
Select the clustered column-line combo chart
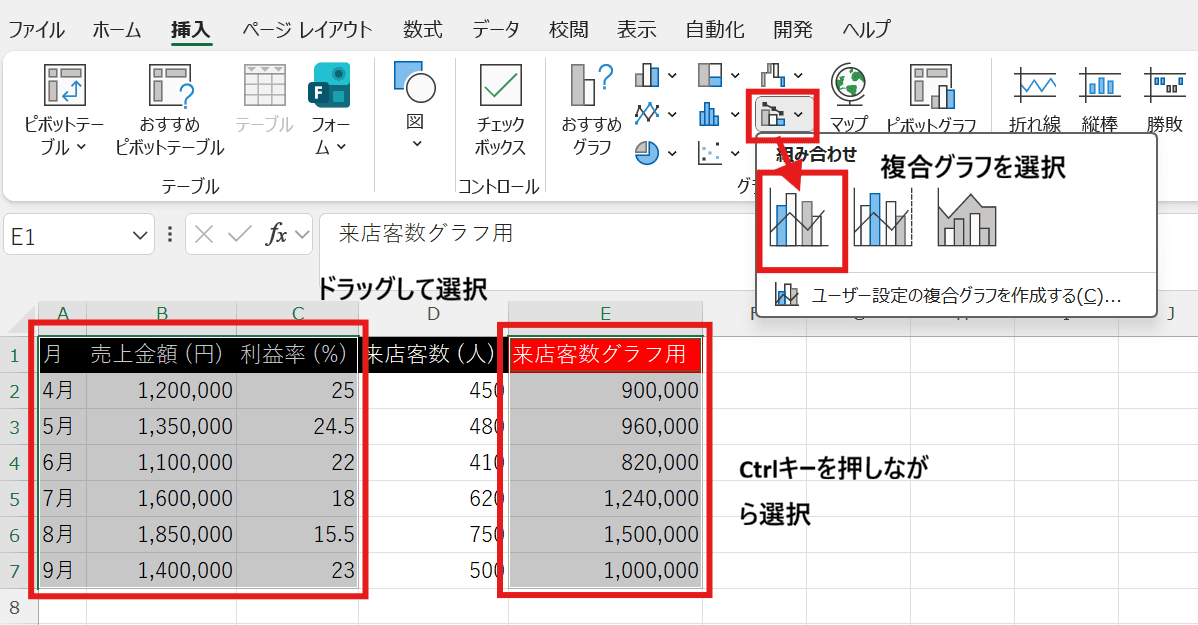[x=798, y=218]
